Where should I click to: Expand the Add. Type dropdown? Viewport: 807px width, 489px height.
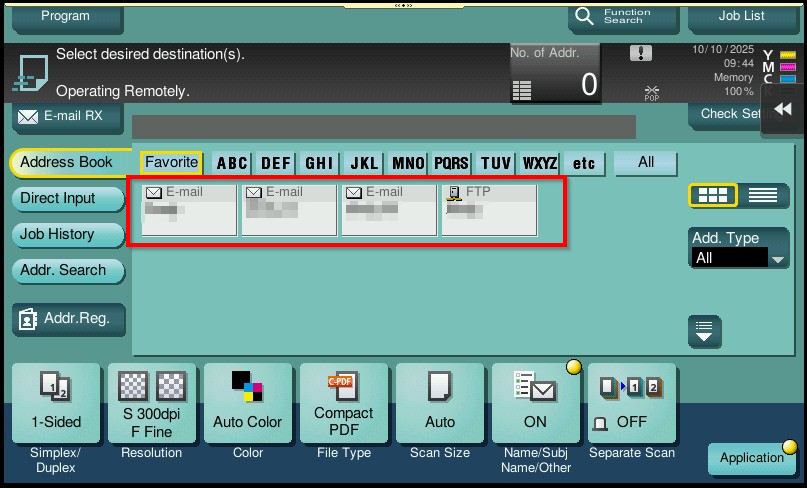pyautogui.click(x=740, y=258)
